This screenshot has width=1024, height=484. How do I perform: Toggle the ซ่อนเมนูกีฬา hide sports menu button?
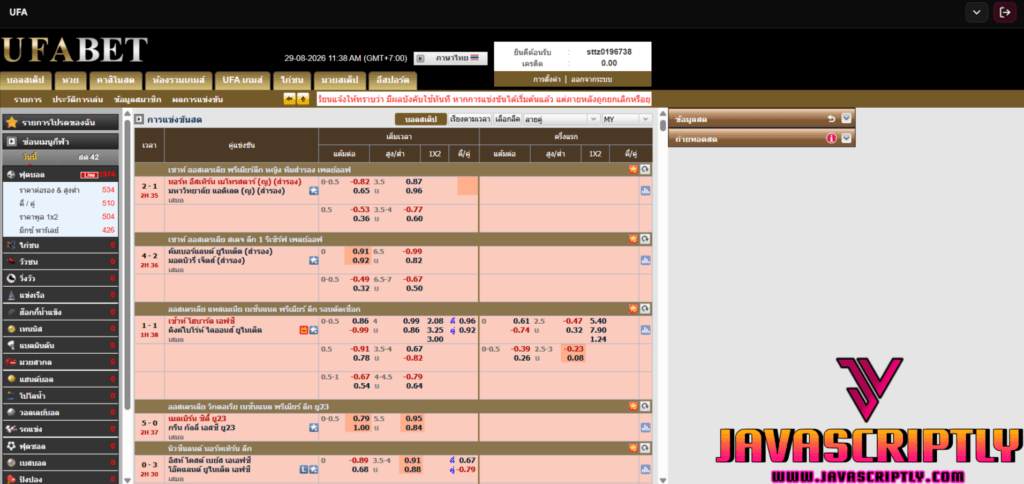[x=61, y=141]
